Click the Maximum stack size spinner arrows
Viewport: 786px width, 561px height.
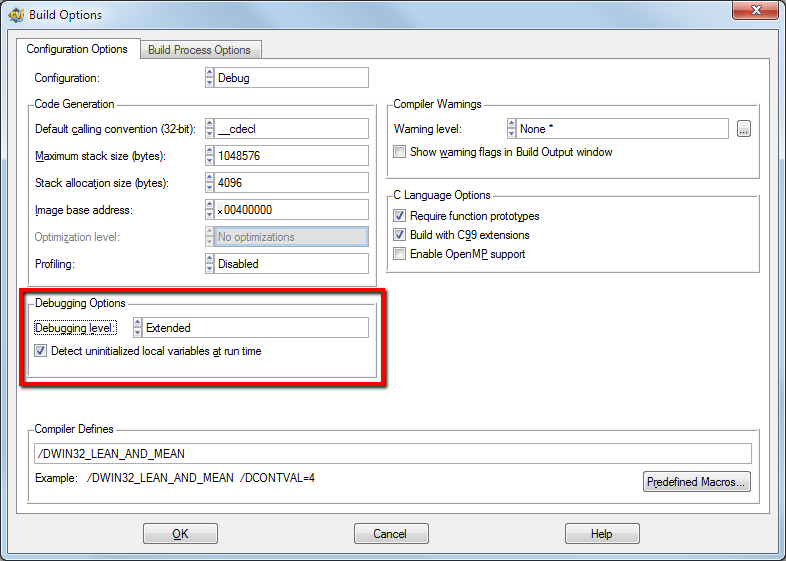(209, 156)
